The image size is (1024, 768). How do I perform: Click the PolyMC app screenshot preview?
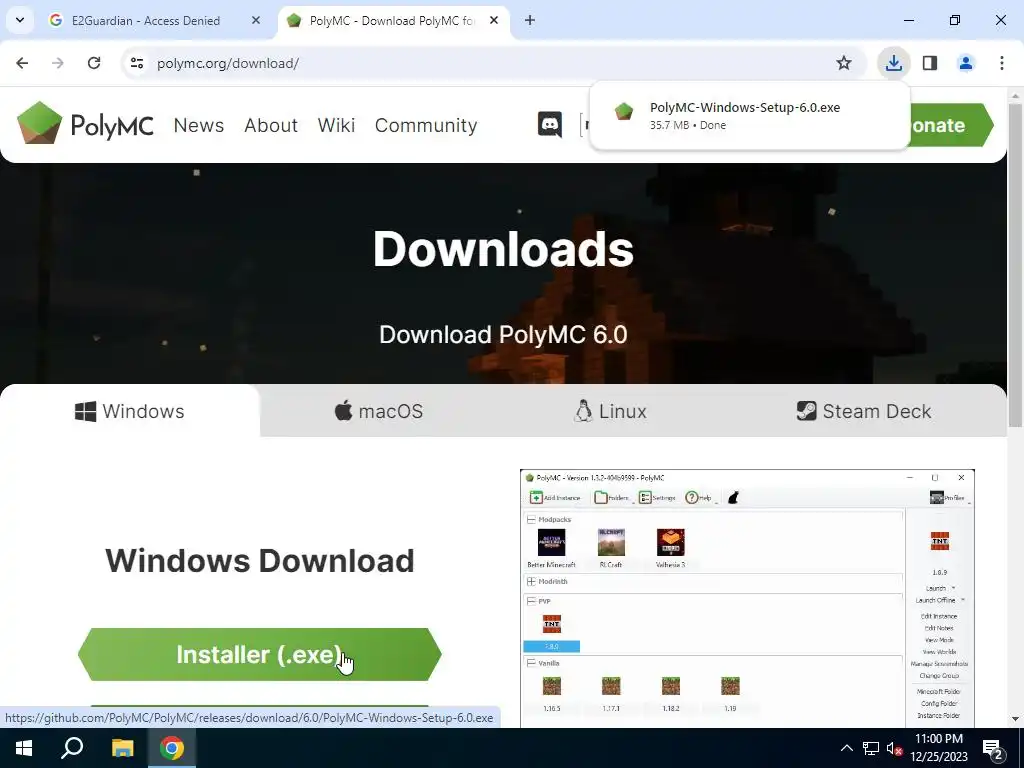[747, 598]
